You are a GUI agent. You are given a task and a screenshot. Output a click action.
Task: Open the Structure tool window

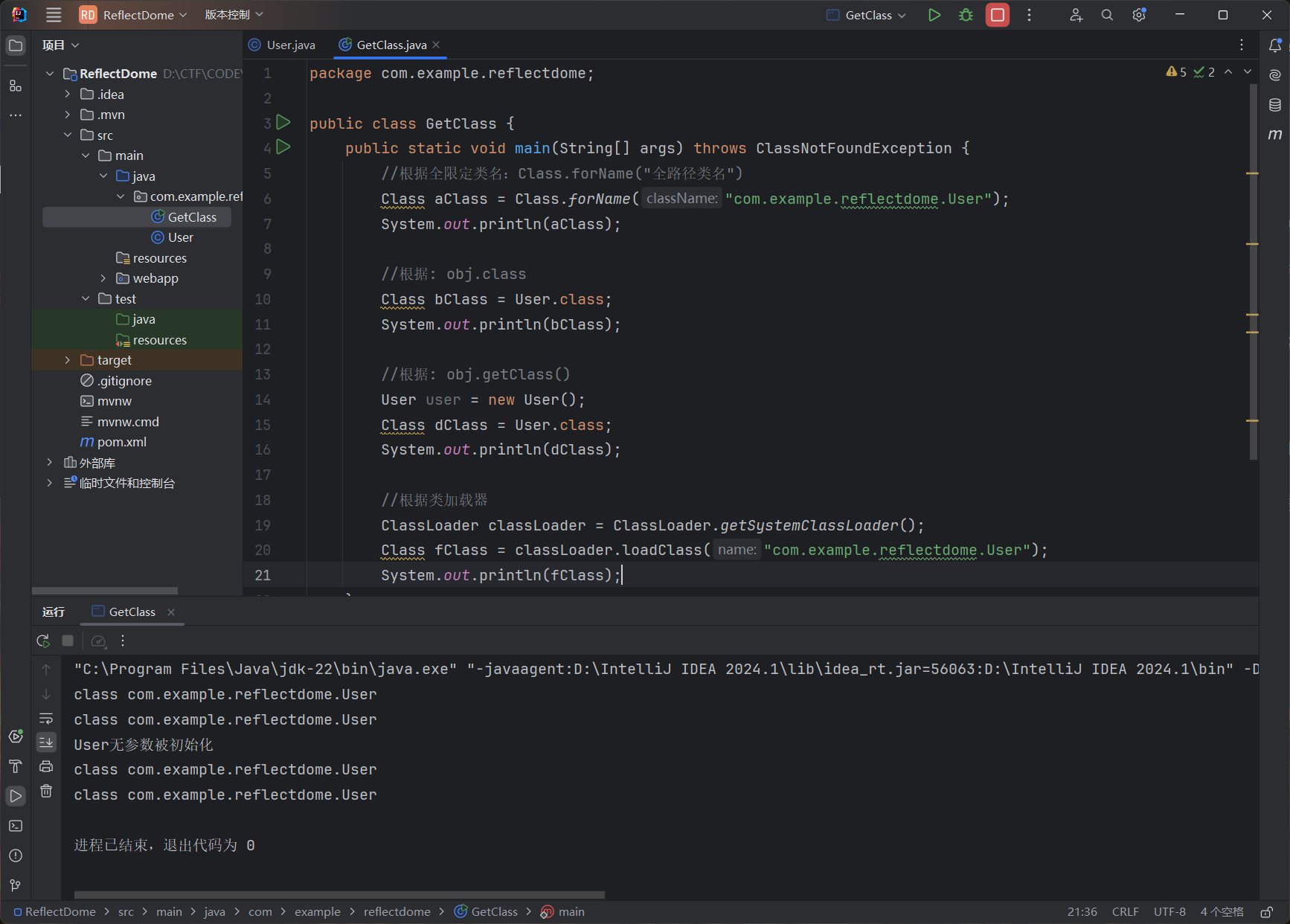16,86
